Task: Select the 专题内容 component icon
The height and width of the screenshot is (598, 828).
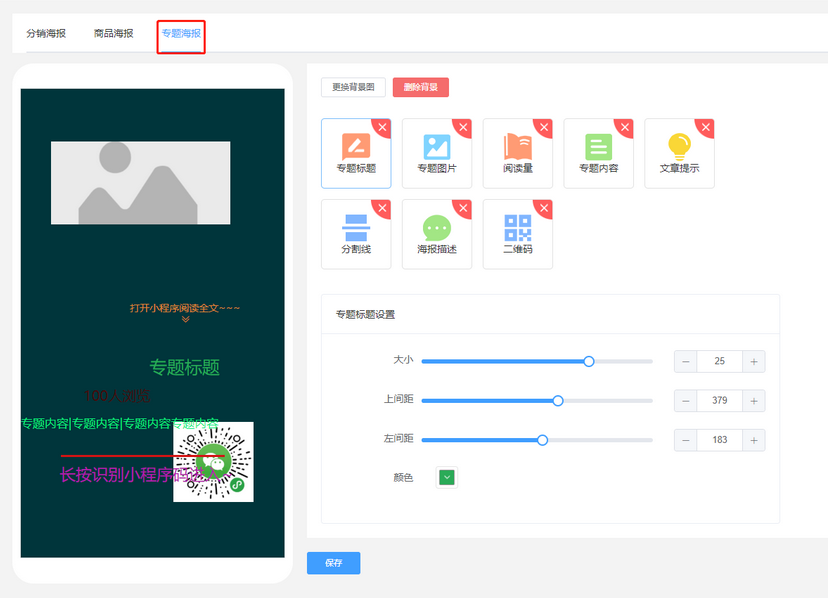Action: tap(599, 146)
